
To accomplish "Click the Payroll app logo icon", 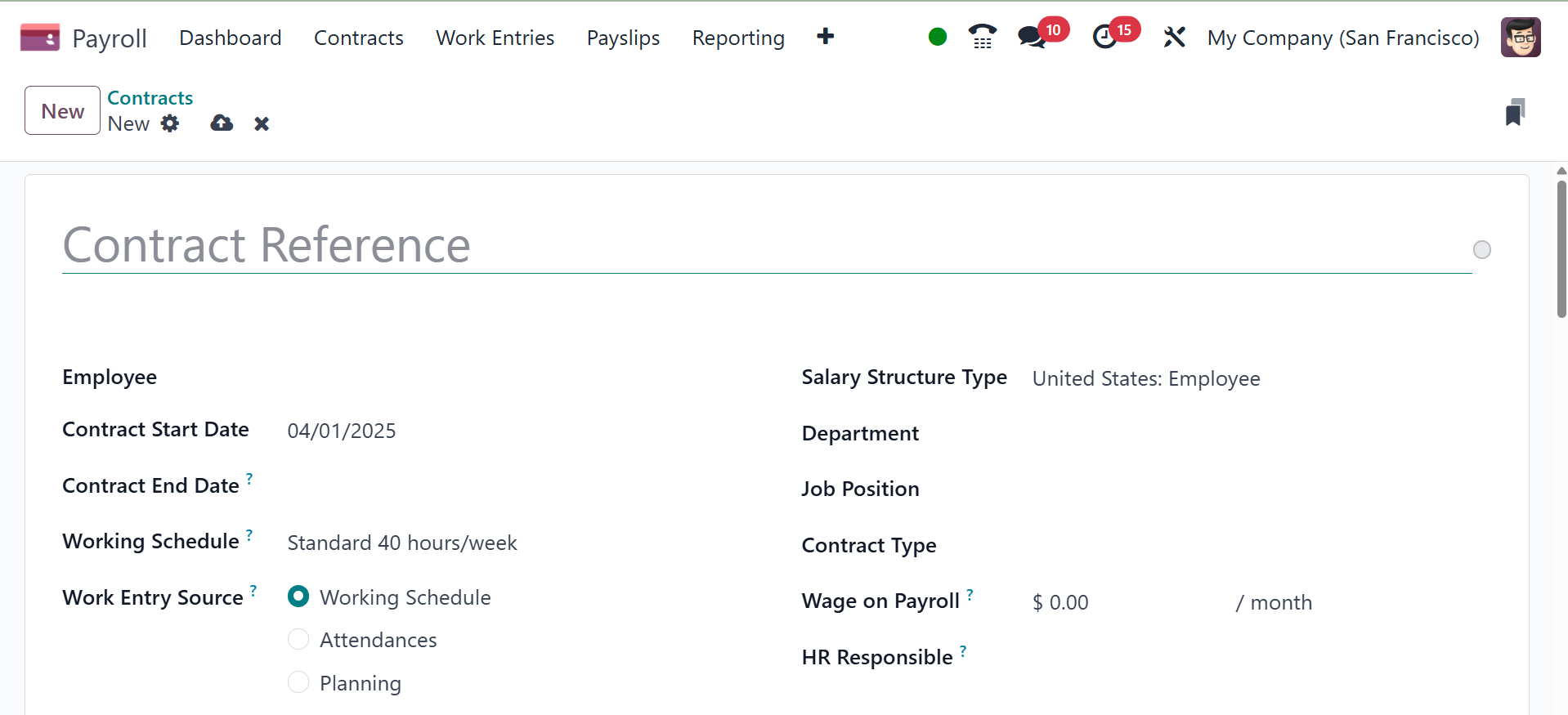I will pyautogui.click(x=39, y=38).
